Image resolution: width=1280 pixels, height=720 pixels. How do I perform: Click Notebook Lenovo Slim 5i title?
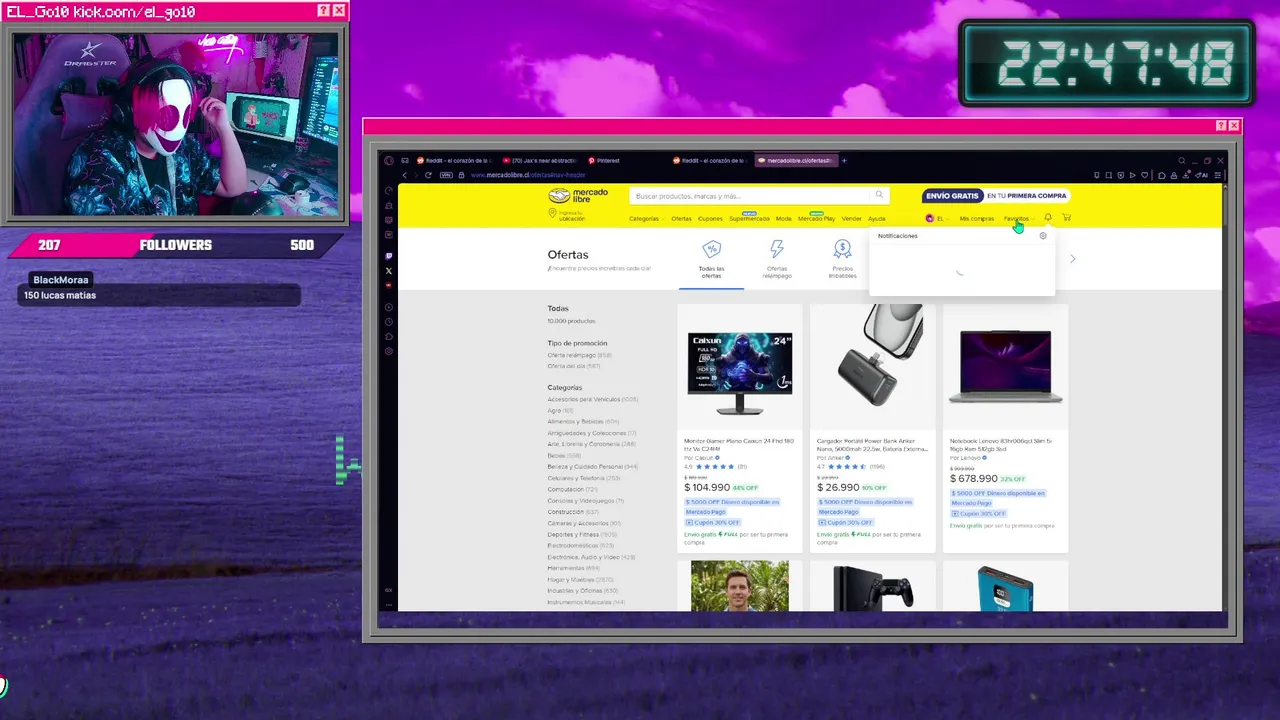point(1001,445)
